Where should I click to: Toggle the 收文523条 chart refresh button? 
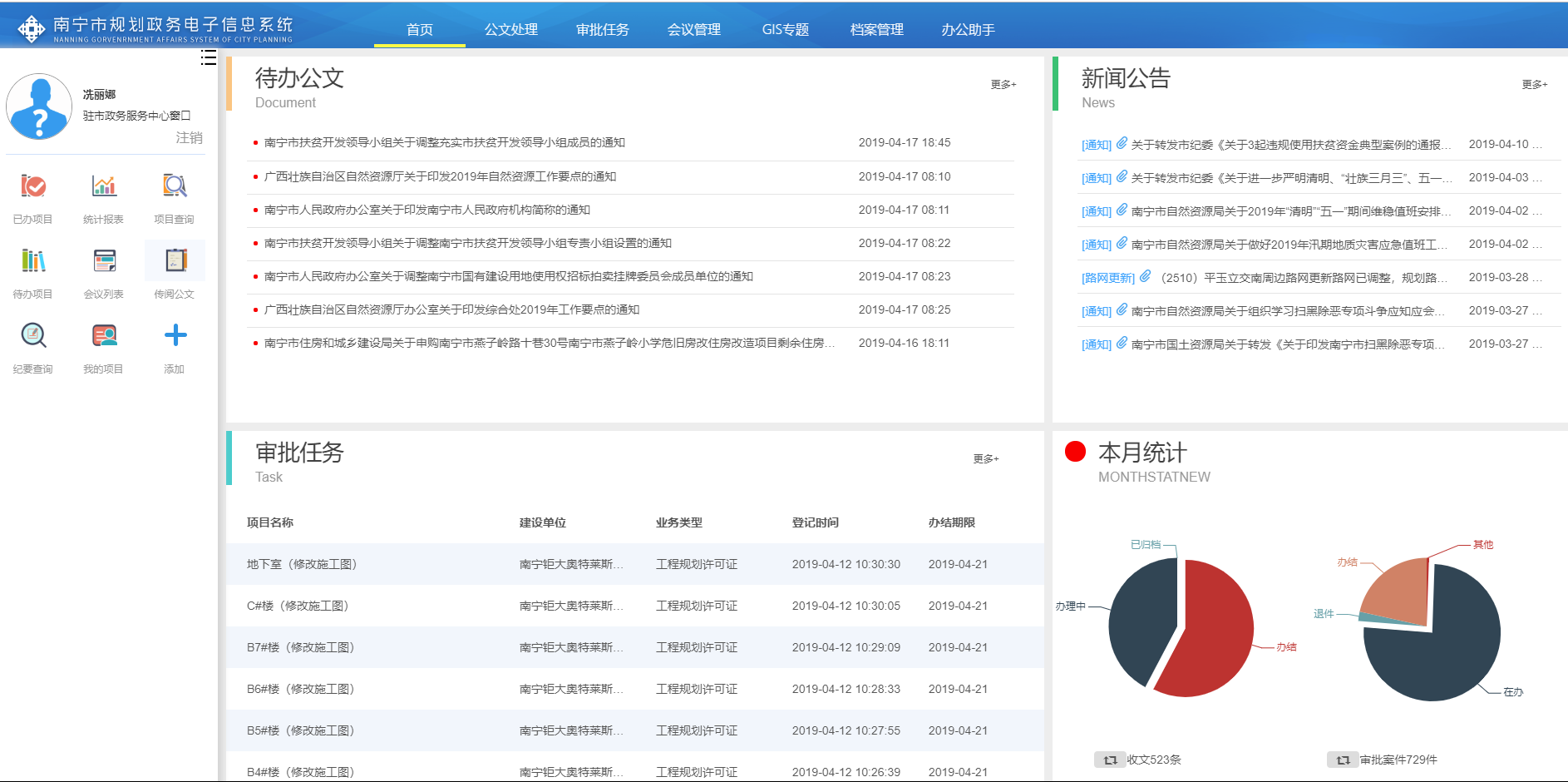(x=1110, y=760)
